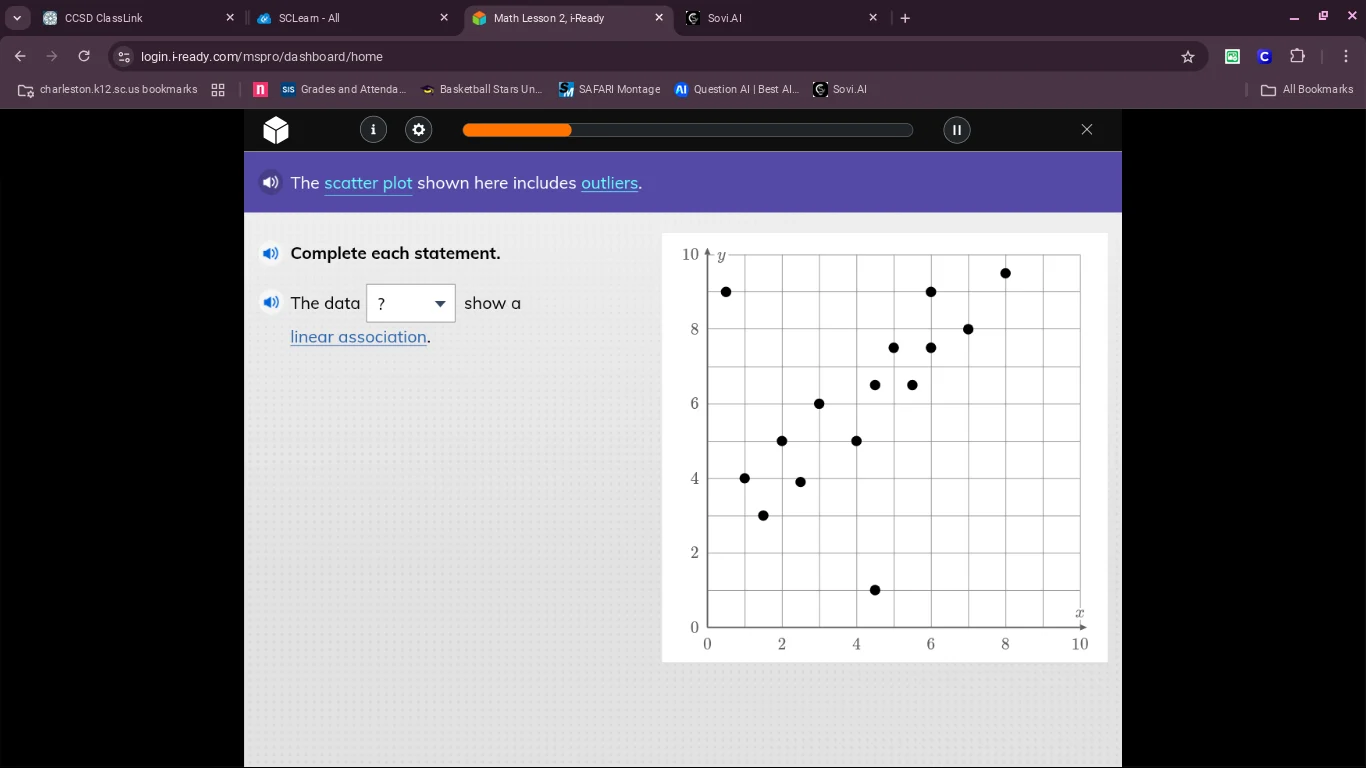Play audio for 'Complete each statement'
Image resolution: width=1366 pixels, height=768 pixels.
pyautogui.click(x=270, y=253)
